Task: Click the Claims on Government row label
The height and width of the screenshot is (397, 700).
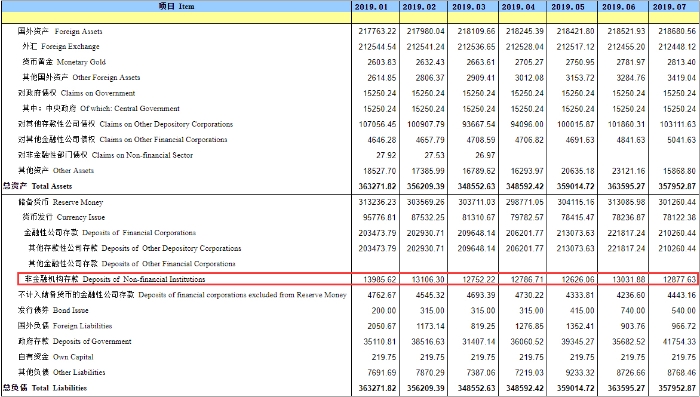Action: click(76, 93)
